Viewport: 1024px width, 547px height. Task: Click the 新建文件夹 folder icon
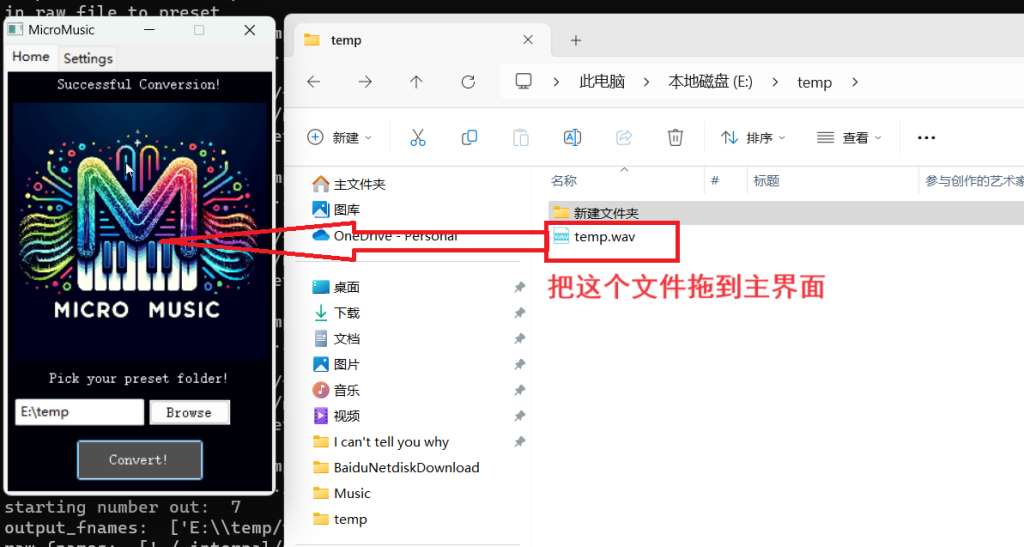[x=561, y=212]
